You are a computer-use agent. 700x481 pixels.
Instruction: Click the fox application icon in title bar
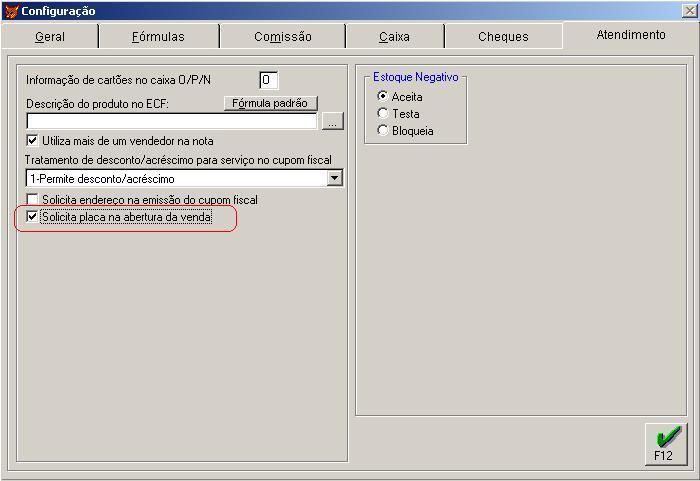point(11,11)
